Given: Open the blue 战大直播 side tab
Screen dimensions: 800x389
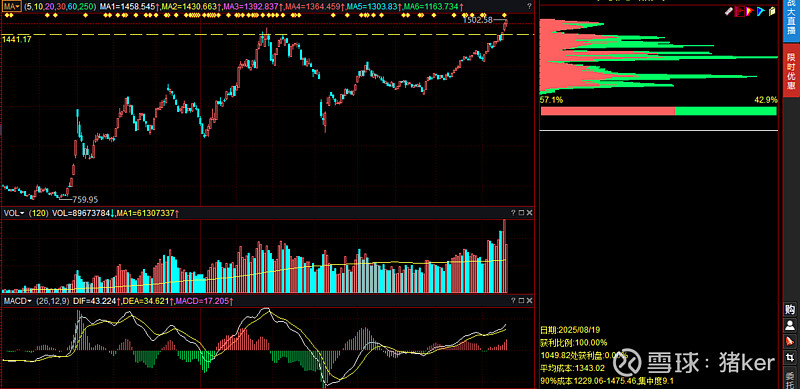Looking at the screenshot, I should [x=791, y=20].
